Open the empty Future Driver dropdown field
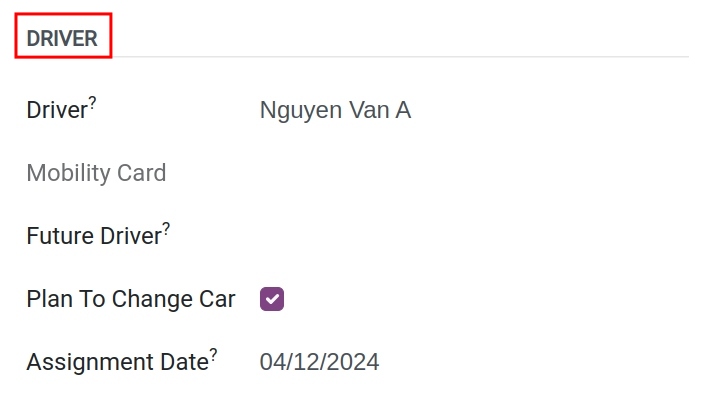This screenshot has width=702, height=399. tap(474, 236)
